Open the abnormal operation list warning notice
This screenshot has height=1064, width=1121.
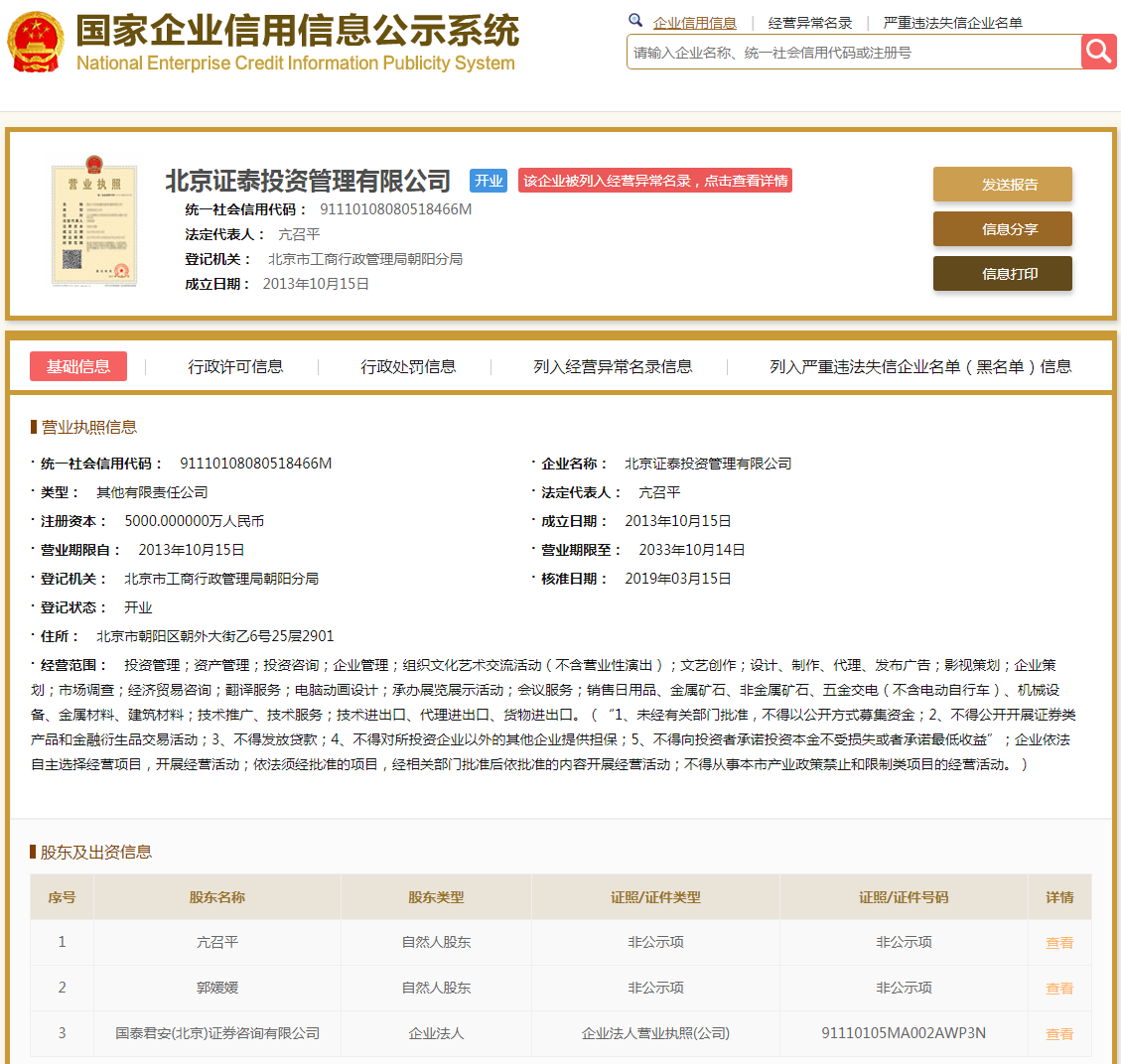pos(655,181)
